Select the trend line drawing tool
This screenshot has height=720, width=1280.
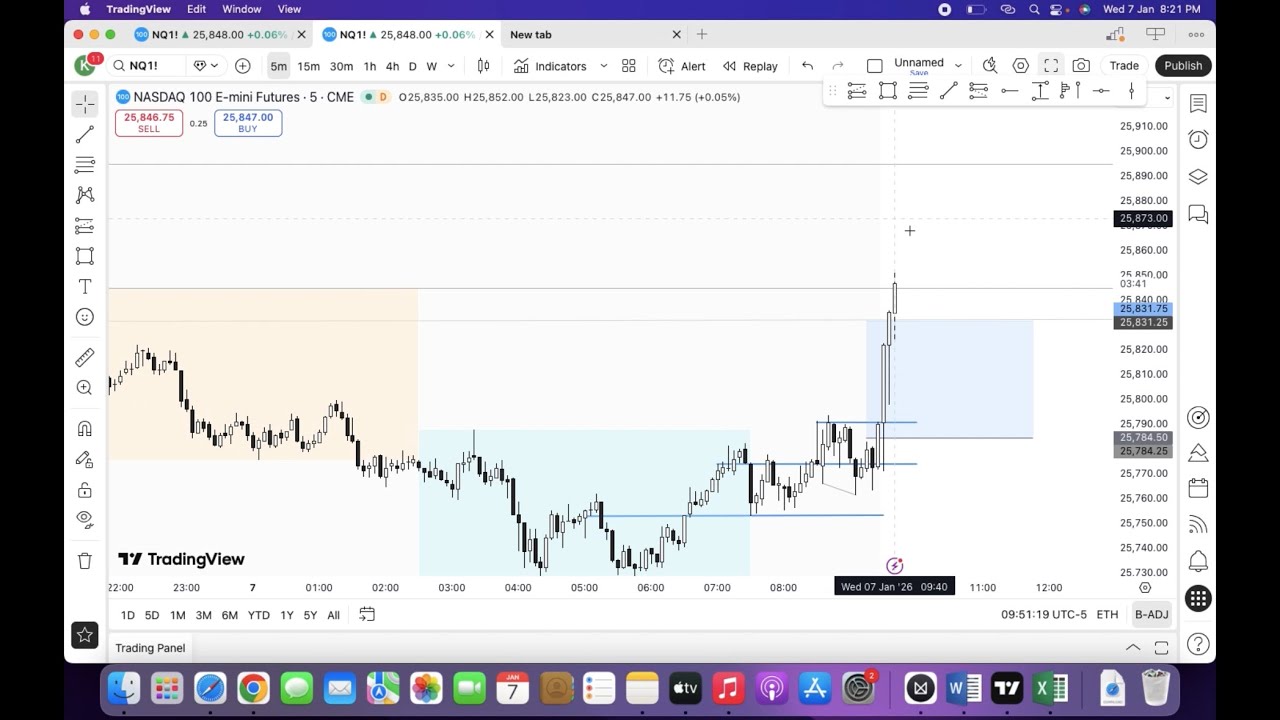85,134
